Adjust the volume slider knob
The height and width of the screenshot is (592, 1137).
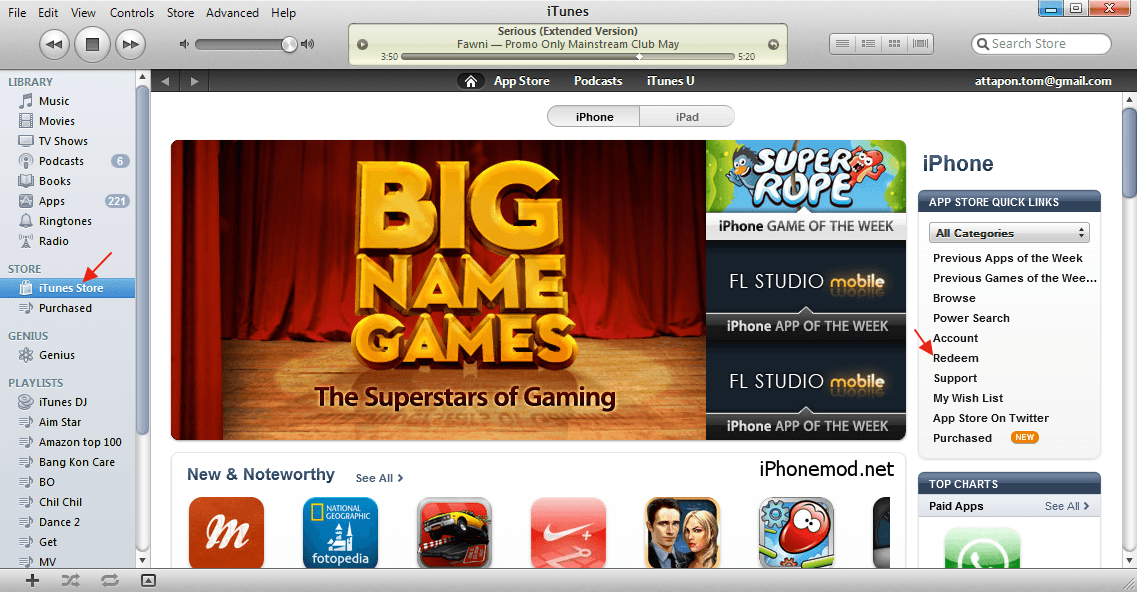coord(289,44)
